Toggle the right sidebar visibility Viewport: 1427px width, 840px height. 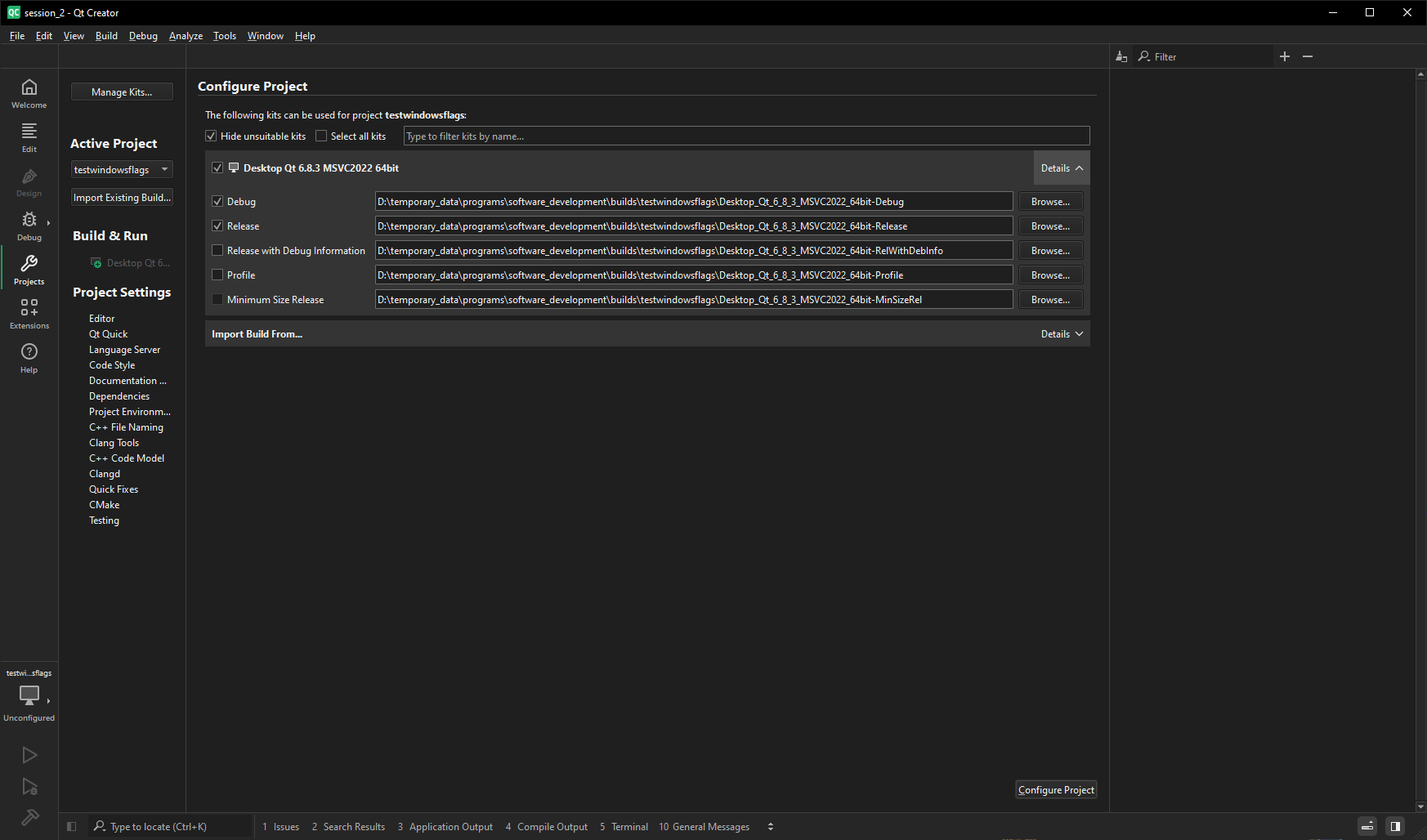pyautogui.click(x=1395, y=826)
